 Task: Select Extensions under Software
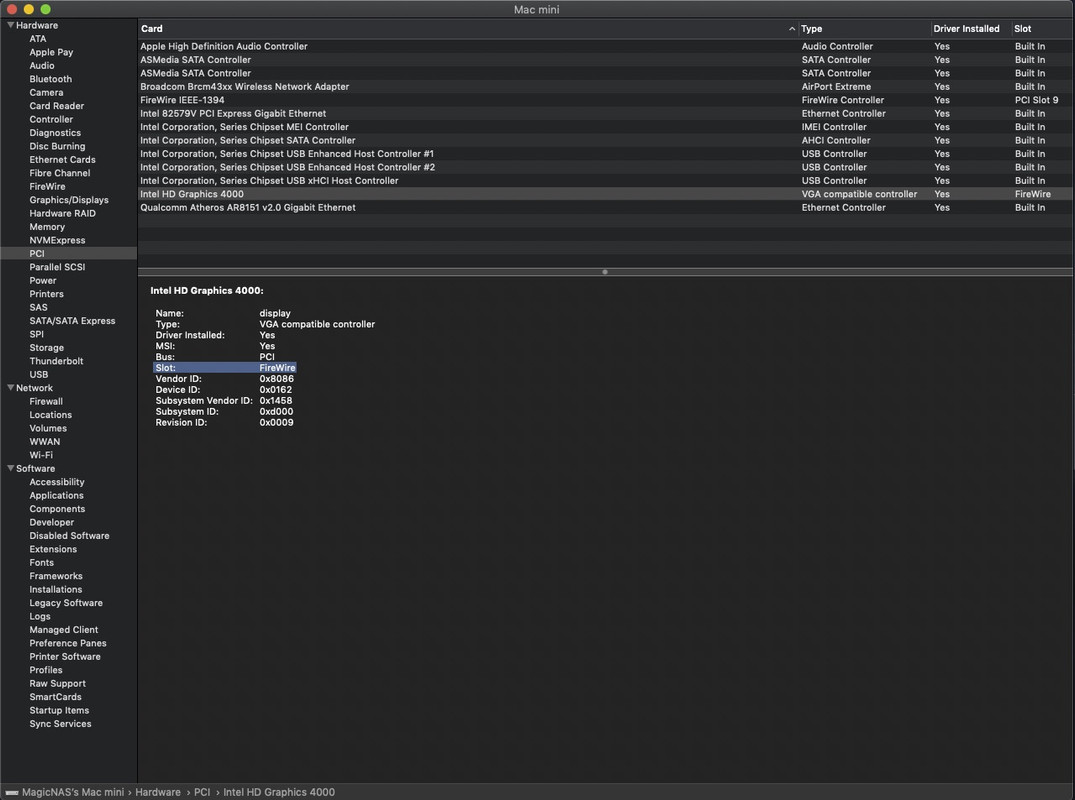point(53,549)
